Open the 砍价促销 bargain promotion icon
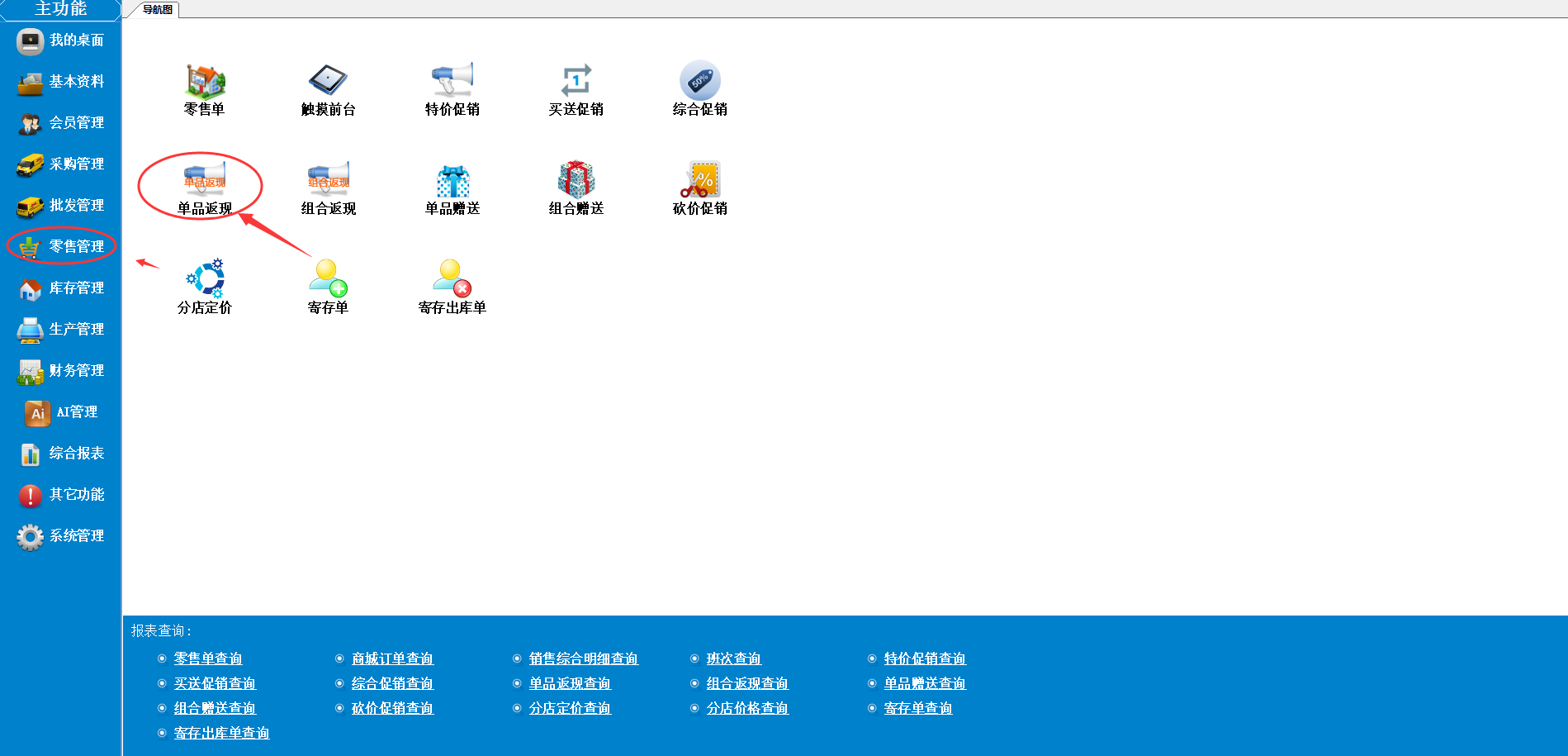1568x756 pixels. click(x=700, y=188)
